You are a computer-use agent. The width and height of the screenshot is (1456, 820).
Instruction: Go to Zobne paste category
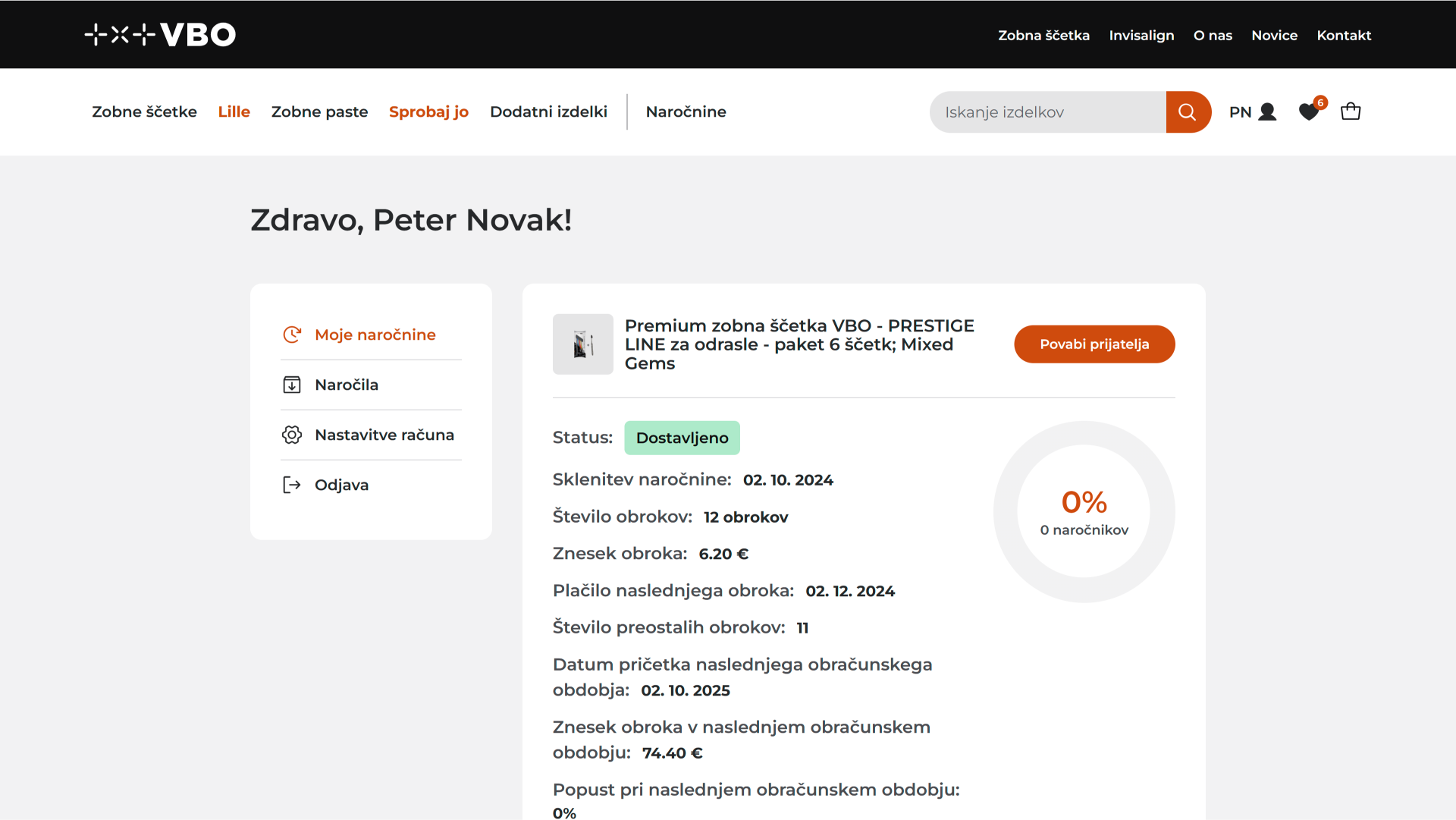point(319,112)
